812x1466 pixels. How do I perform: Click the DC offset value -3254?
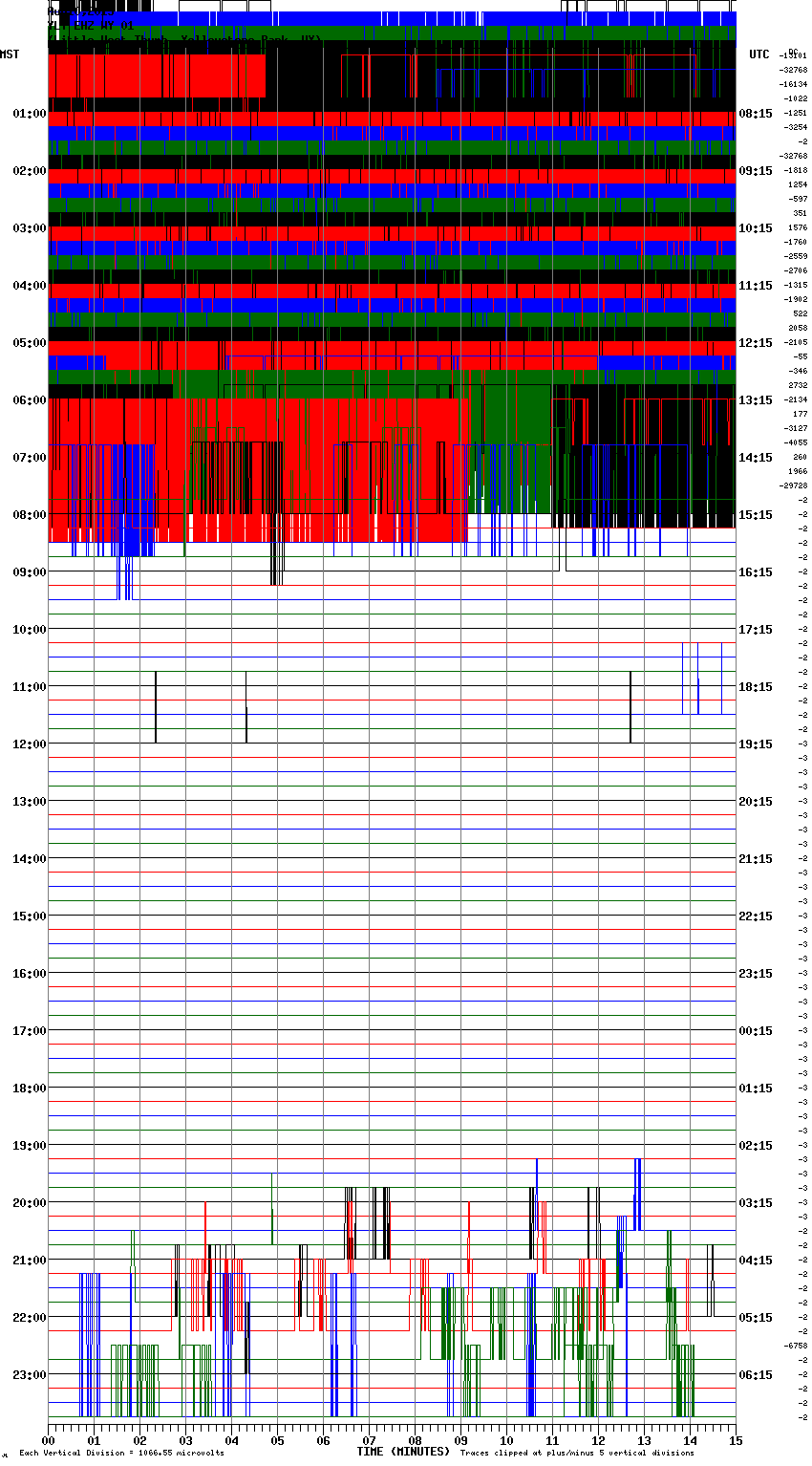pos(797,127)
